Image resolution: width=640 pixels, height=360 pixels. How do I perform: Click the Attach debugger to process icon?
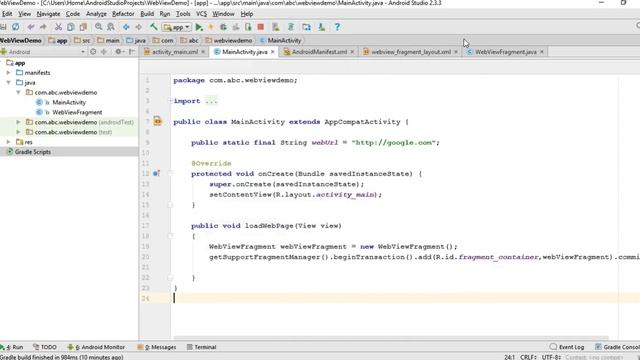pos(248,27)
